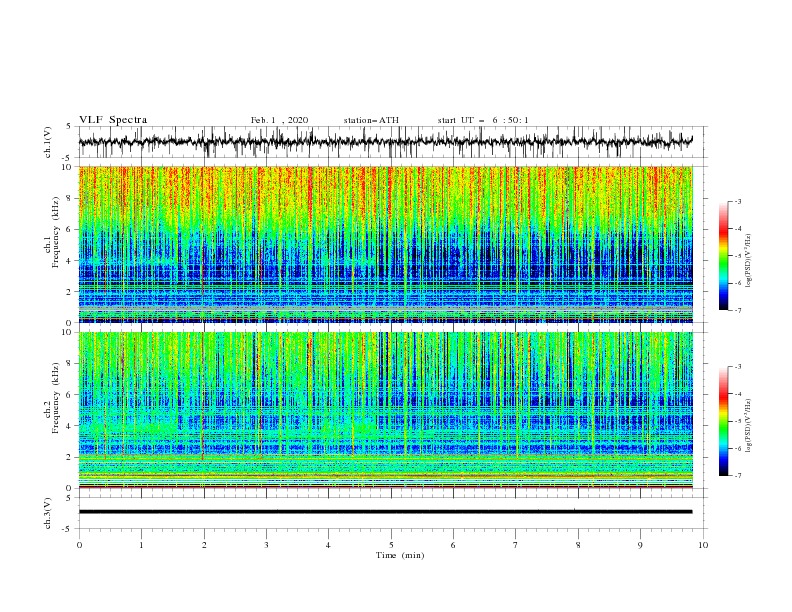Select the log(PSD) label beside ch.2 colorbar
Viewport: 792px width, 612px height.
[x=750, y=425]
